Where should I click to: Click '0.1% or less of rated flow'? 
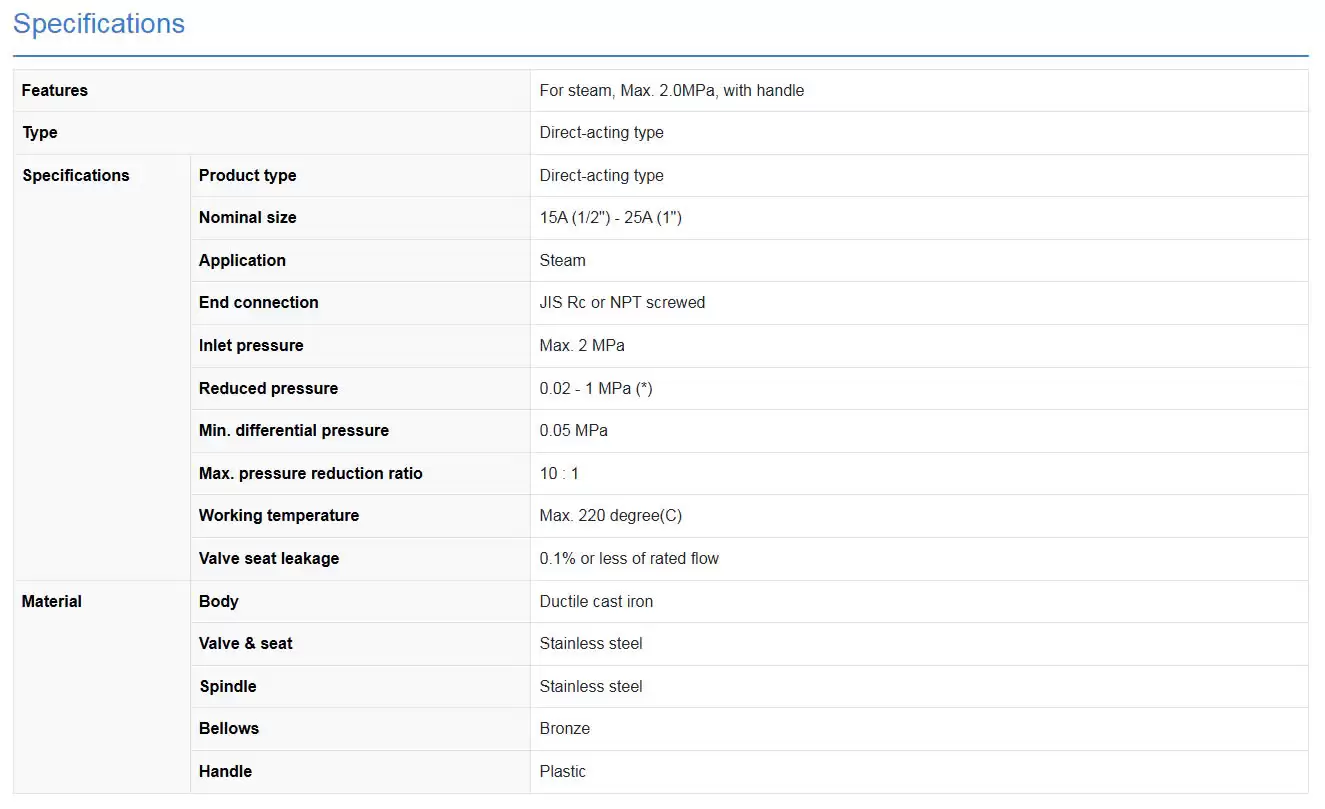coord(629,558)
